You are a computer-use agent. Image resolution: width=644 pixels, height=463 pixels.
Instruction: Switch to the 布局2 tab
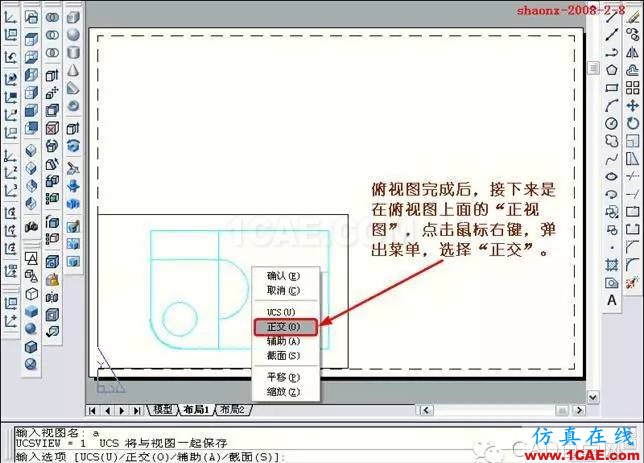point(232,410)
